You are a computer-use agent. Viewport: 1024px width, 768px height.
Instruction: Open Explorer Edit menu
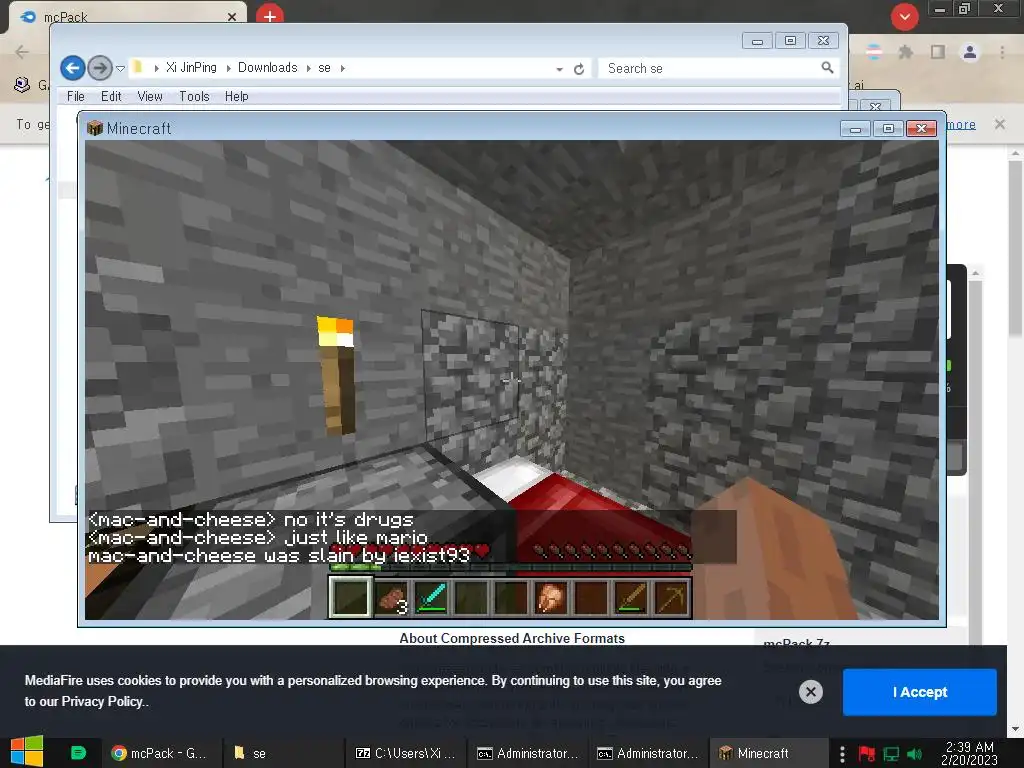(111, 97)
